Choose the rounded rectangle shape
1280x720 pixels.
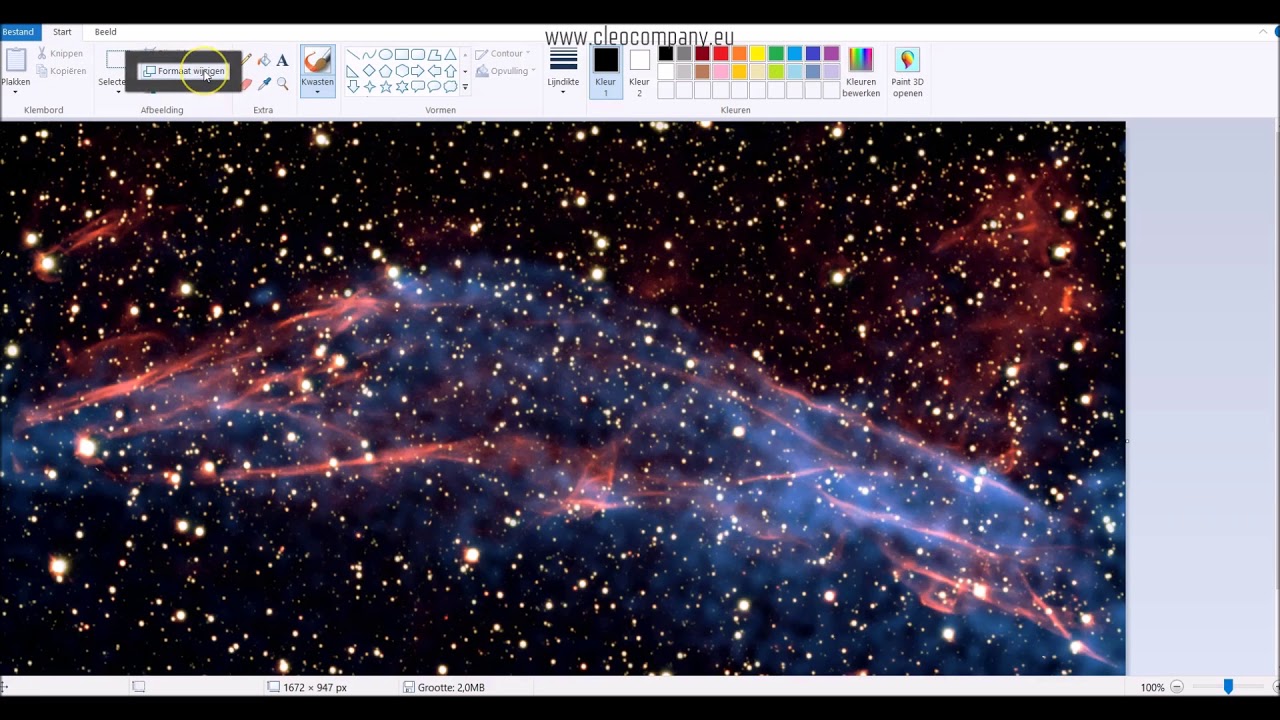point(418,55)
